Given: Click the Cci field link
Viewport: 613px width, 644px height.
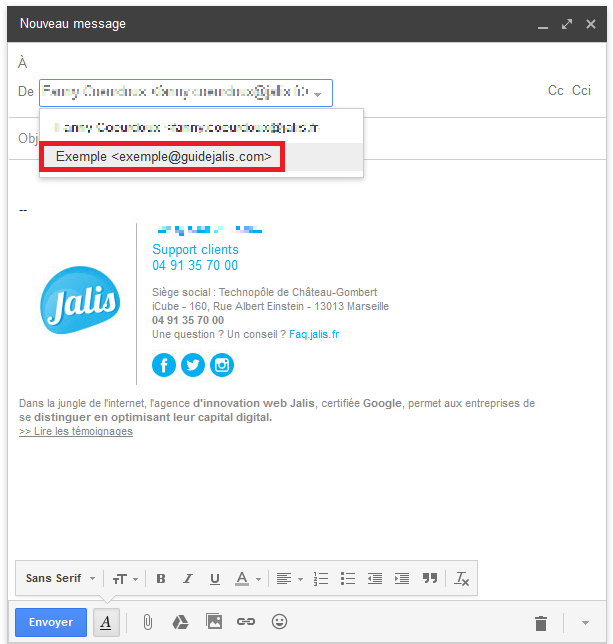Looking at the screenshot, I should coord(581,91).
